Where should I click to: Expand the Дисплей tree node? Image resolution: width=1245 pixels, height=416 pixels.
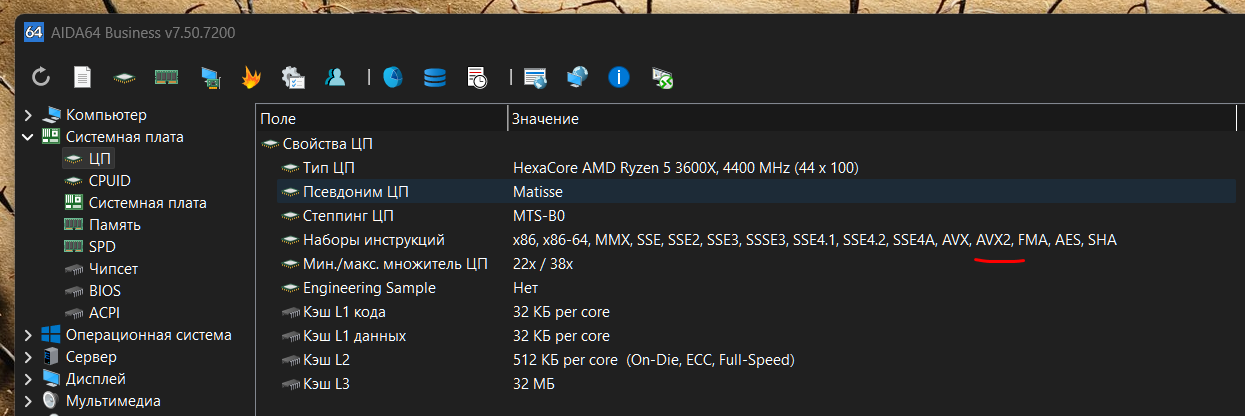pyautogui.click(x=28, y=379)
